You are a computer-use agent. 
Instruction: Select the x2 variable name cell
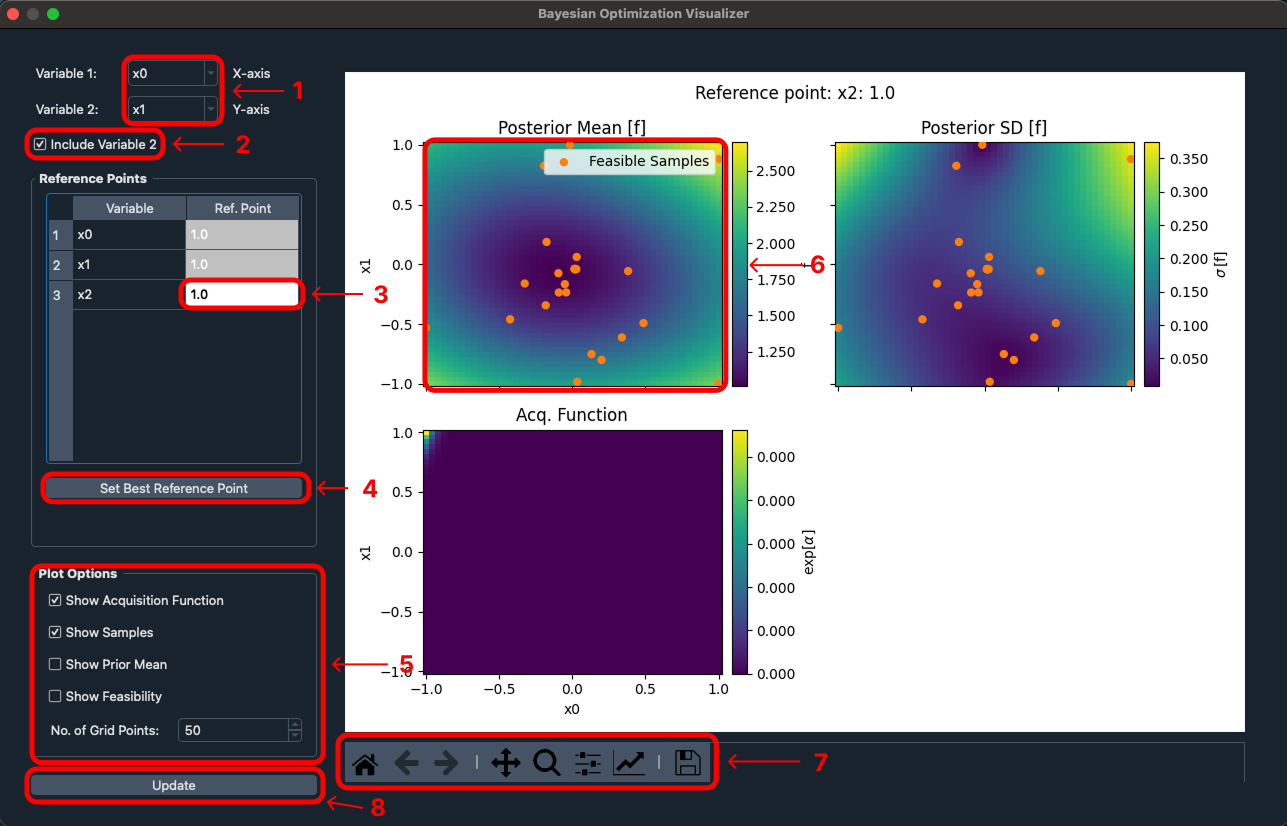pos(129,295)
